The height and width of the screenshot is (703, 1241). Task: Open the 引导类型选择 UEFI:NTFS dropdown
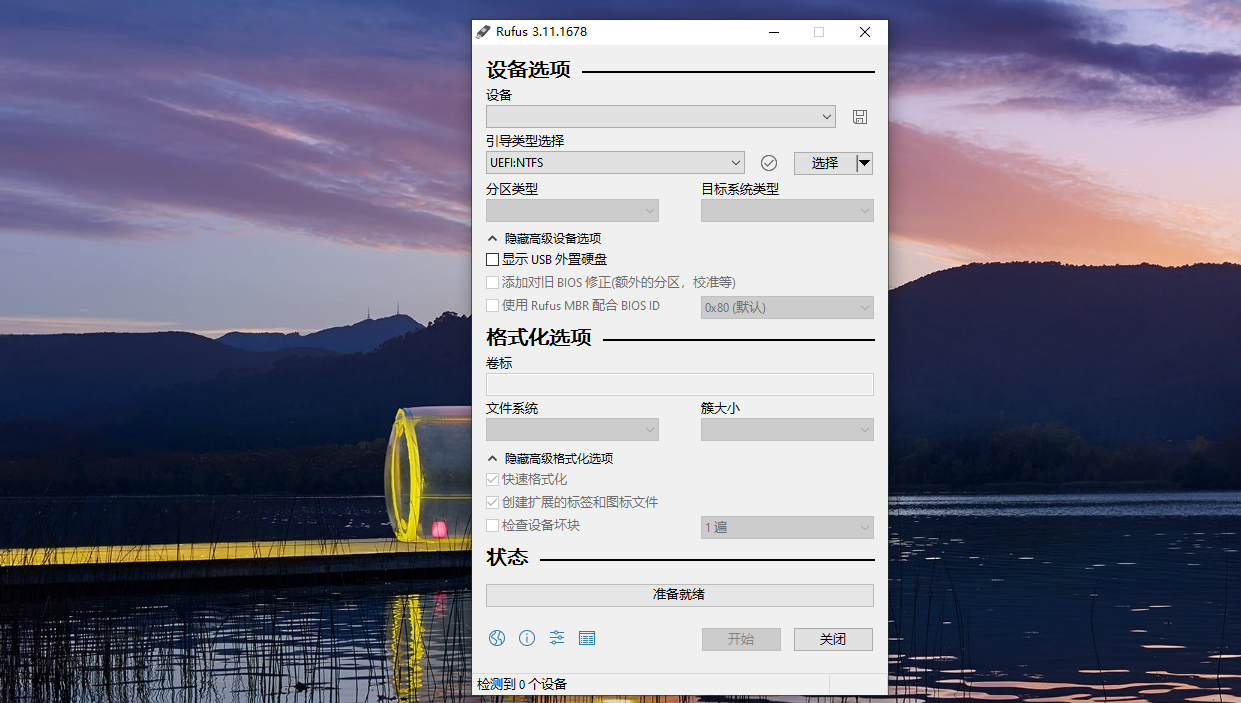[x=615, y=163]
